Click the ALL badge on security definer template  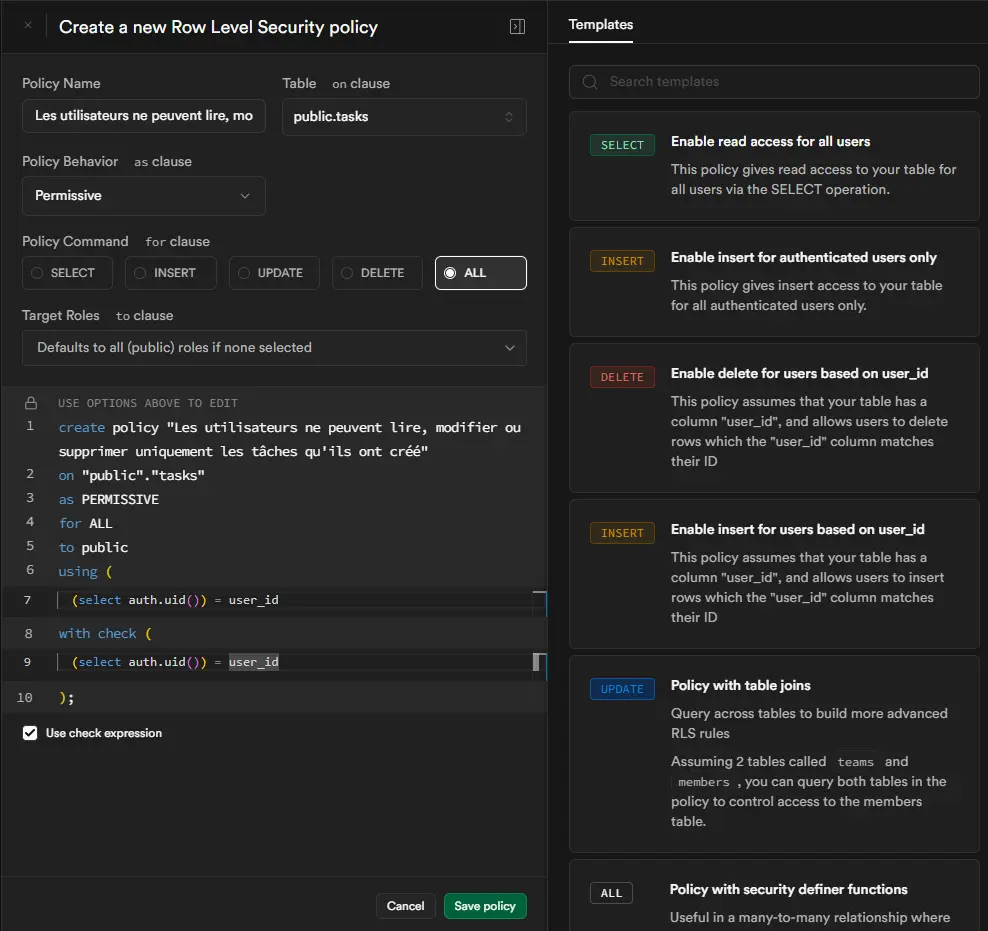point(611,893)
